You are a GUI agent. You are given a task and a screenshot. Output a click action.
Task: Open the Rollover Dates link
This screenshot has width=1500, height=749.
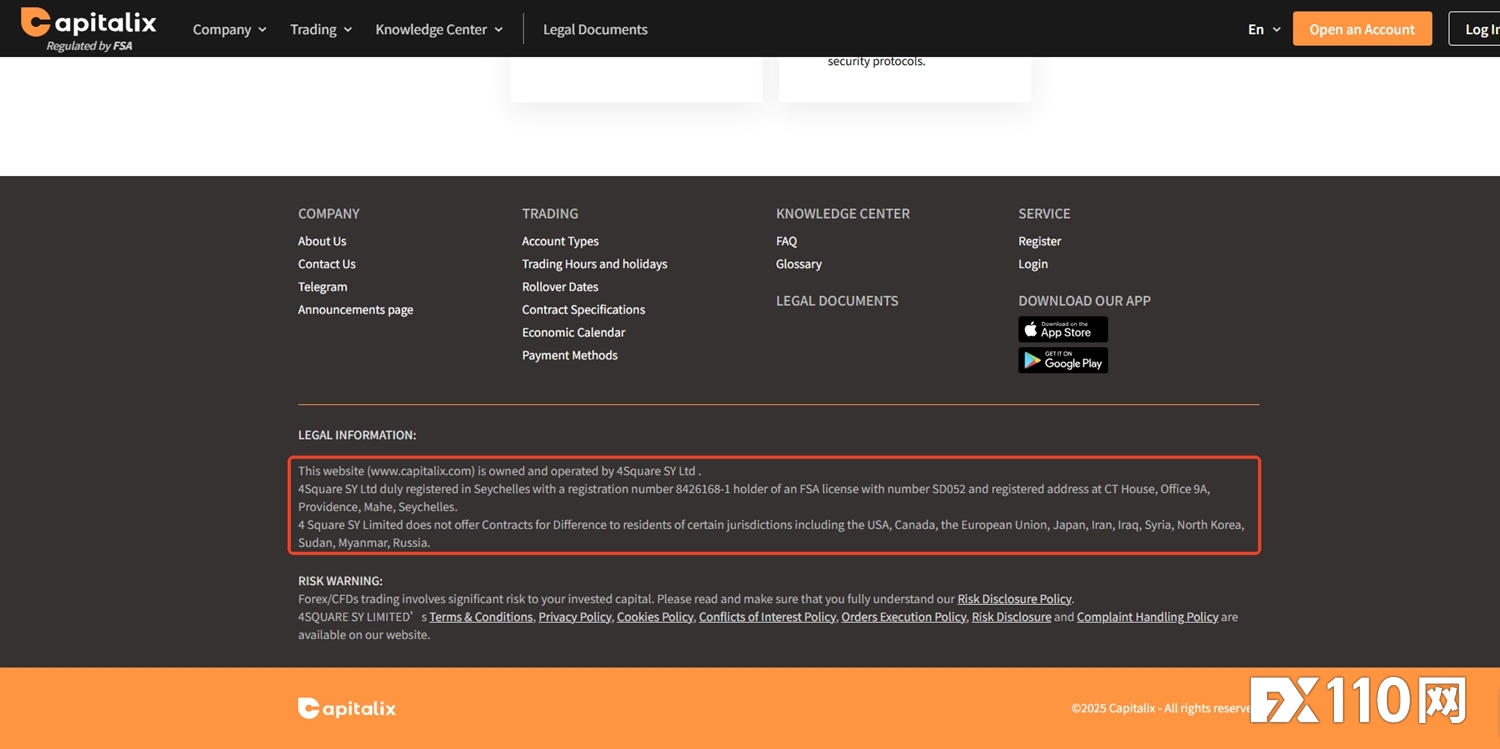(560, 287)
